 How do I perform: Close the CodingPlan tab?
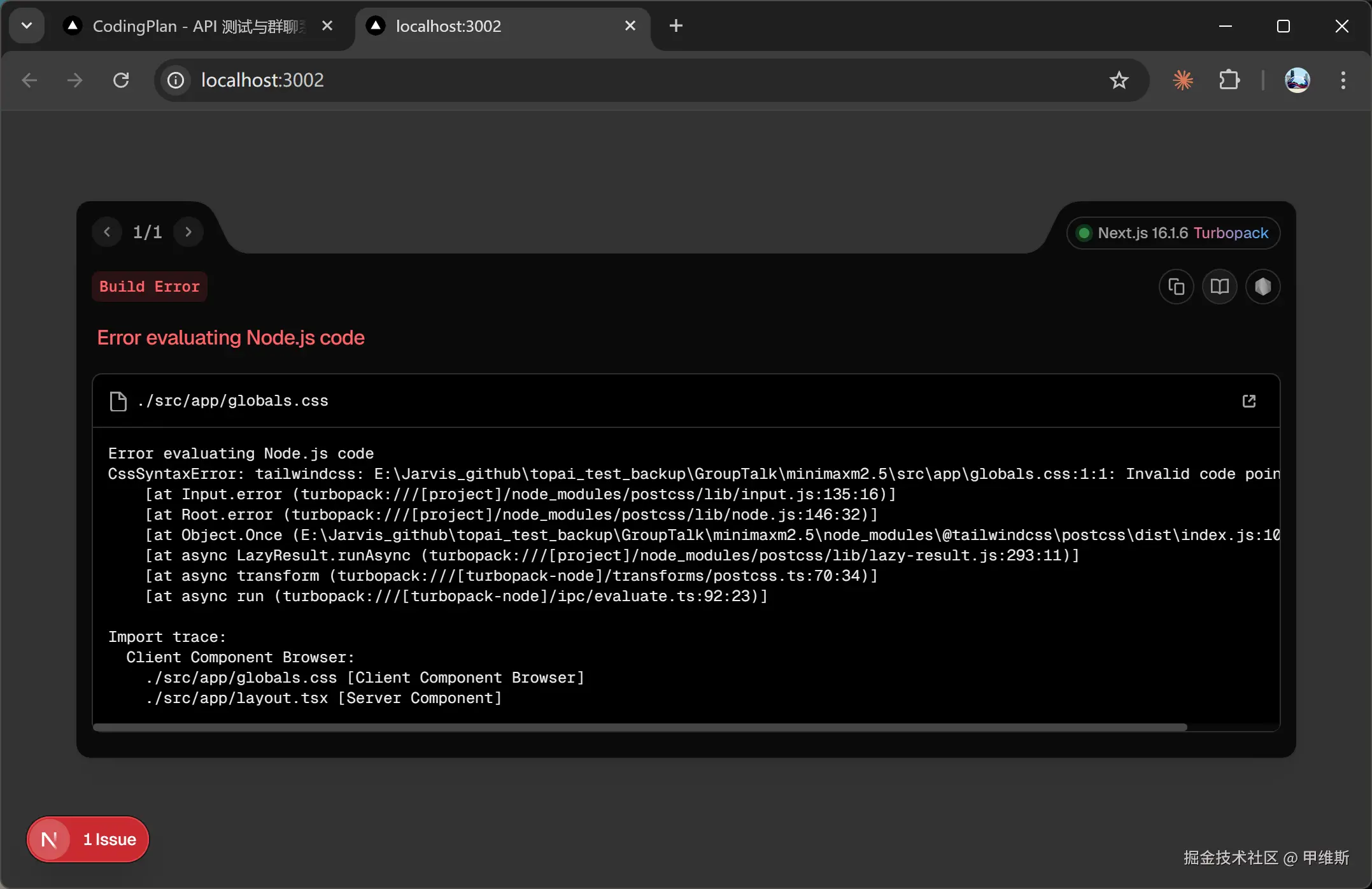327,25
